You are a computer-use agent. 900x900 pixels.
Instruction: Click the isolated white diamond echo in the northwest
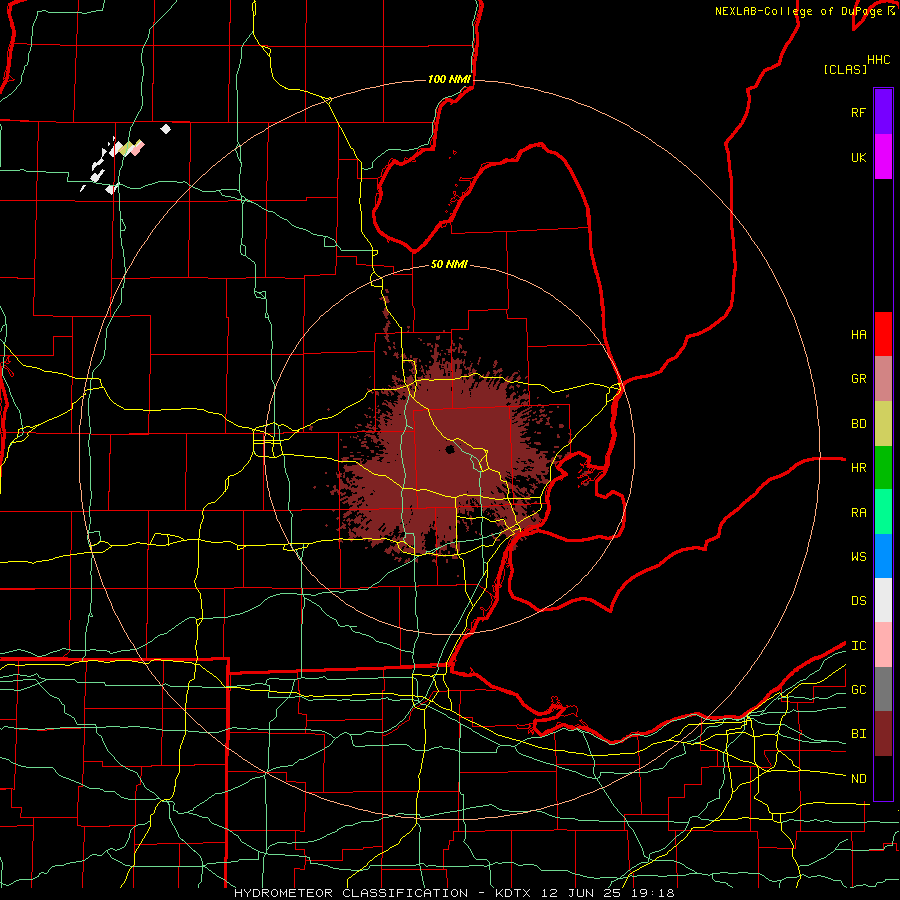(165, 129)
